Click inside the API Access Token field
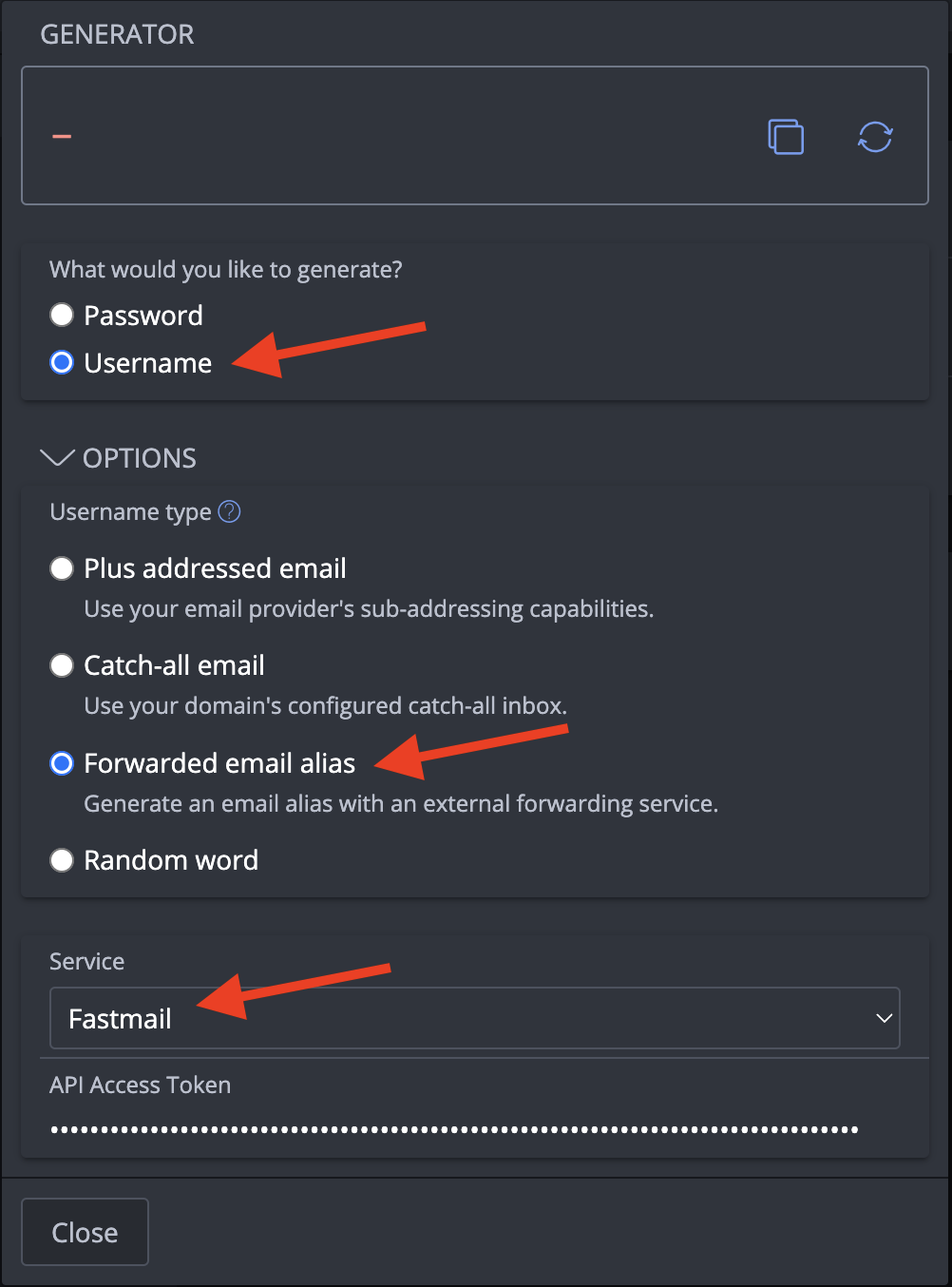The image size is (952, 1287). point(454,1128)
